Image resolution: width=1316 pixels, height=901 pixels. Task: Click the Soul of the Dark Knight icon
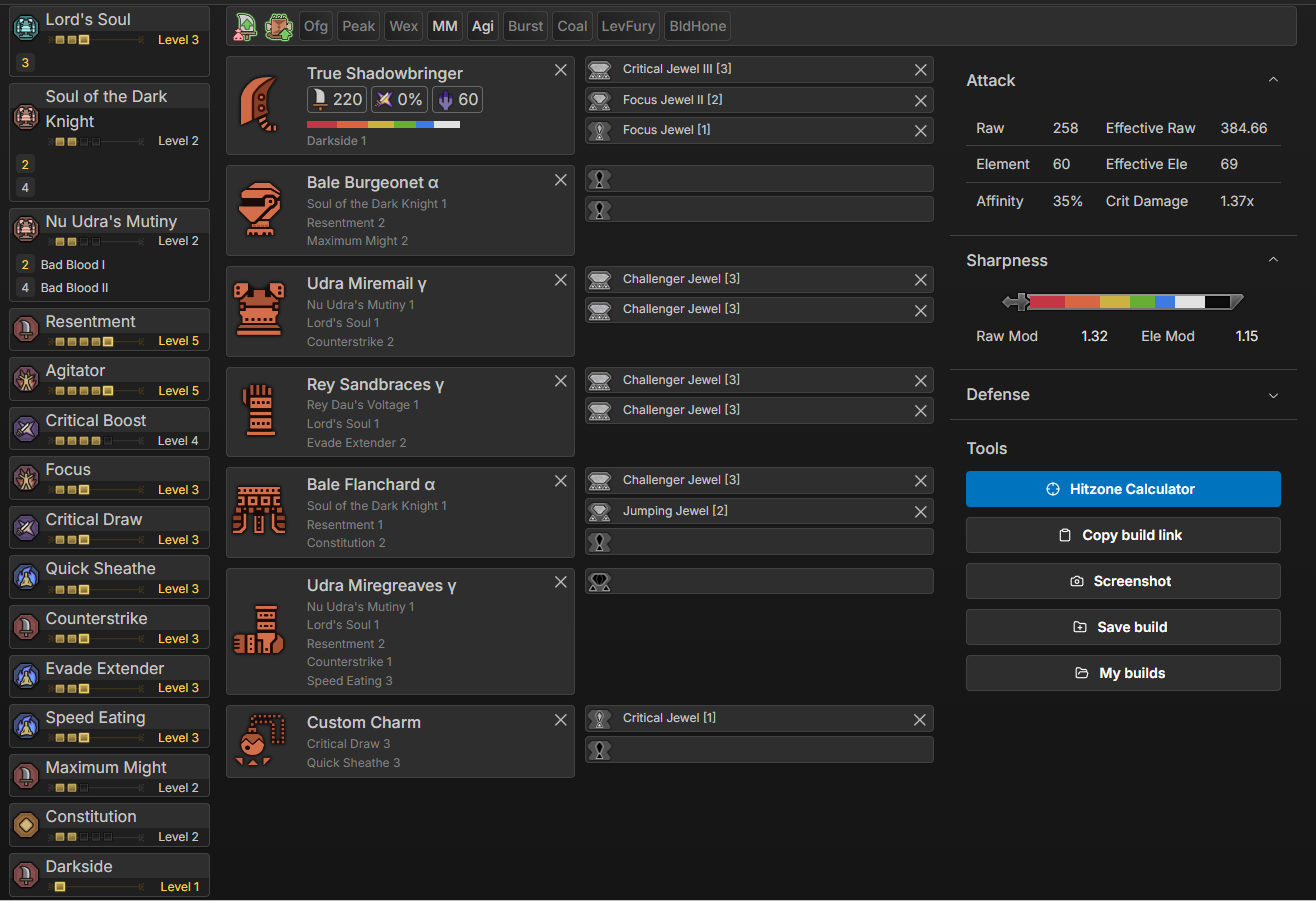pyautogui.click(x=26, y=118)
